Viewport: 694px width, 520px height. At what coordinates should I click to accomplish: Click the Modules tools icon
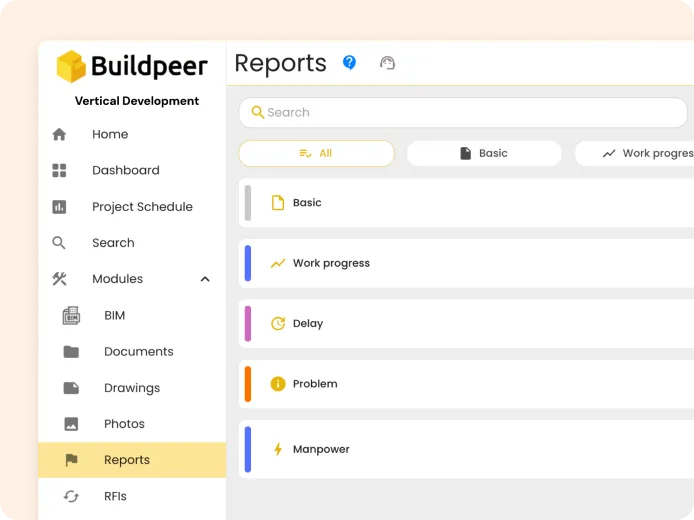tap(59, 279)
